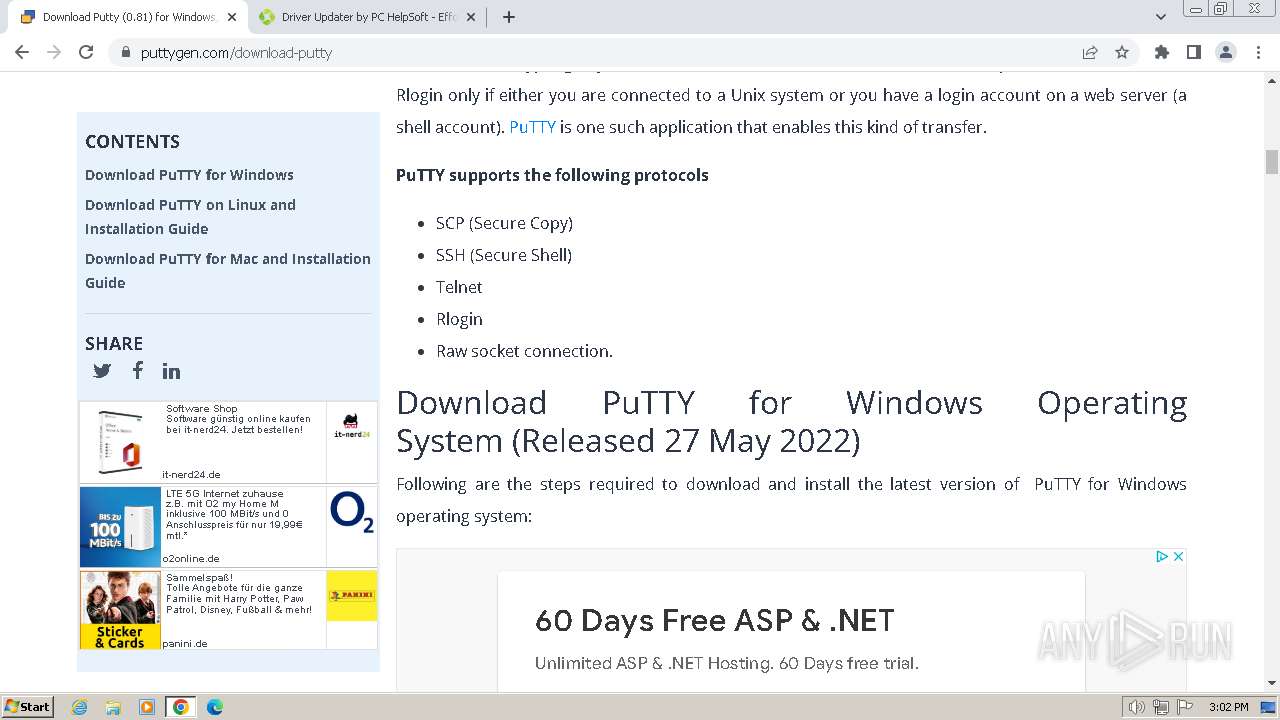Open the it-nerd24 Software Shop ad
This screenshot has height=720, width=1280.
229,442
